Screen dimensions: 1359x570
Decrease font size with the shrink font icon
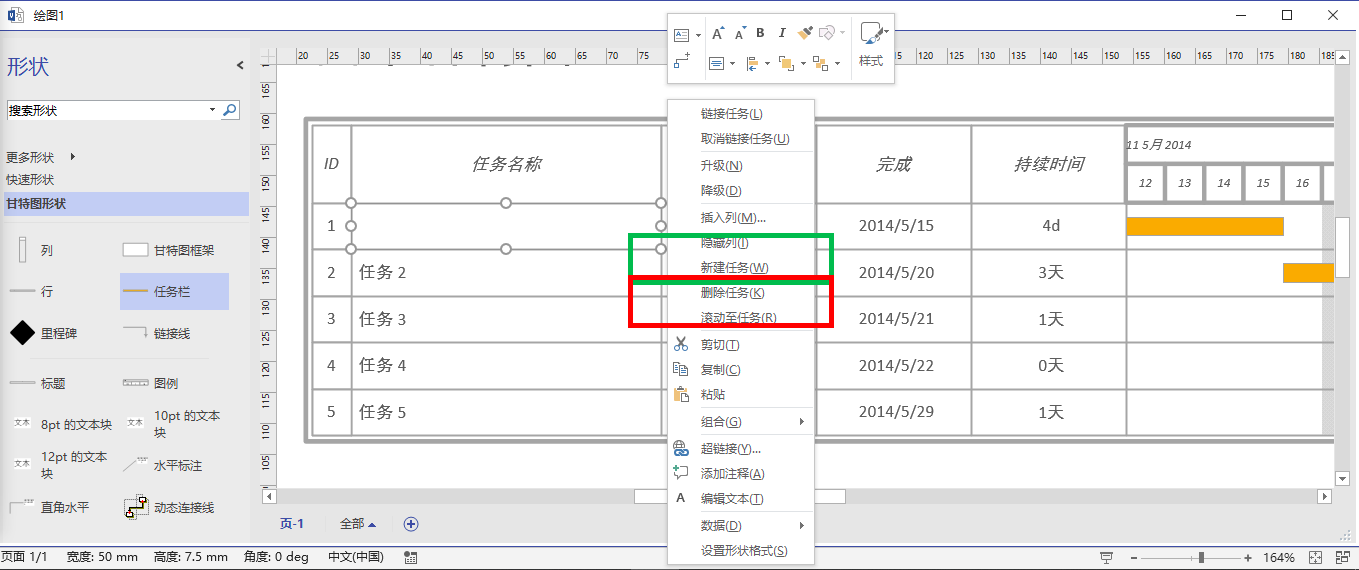tap(740, 34)
